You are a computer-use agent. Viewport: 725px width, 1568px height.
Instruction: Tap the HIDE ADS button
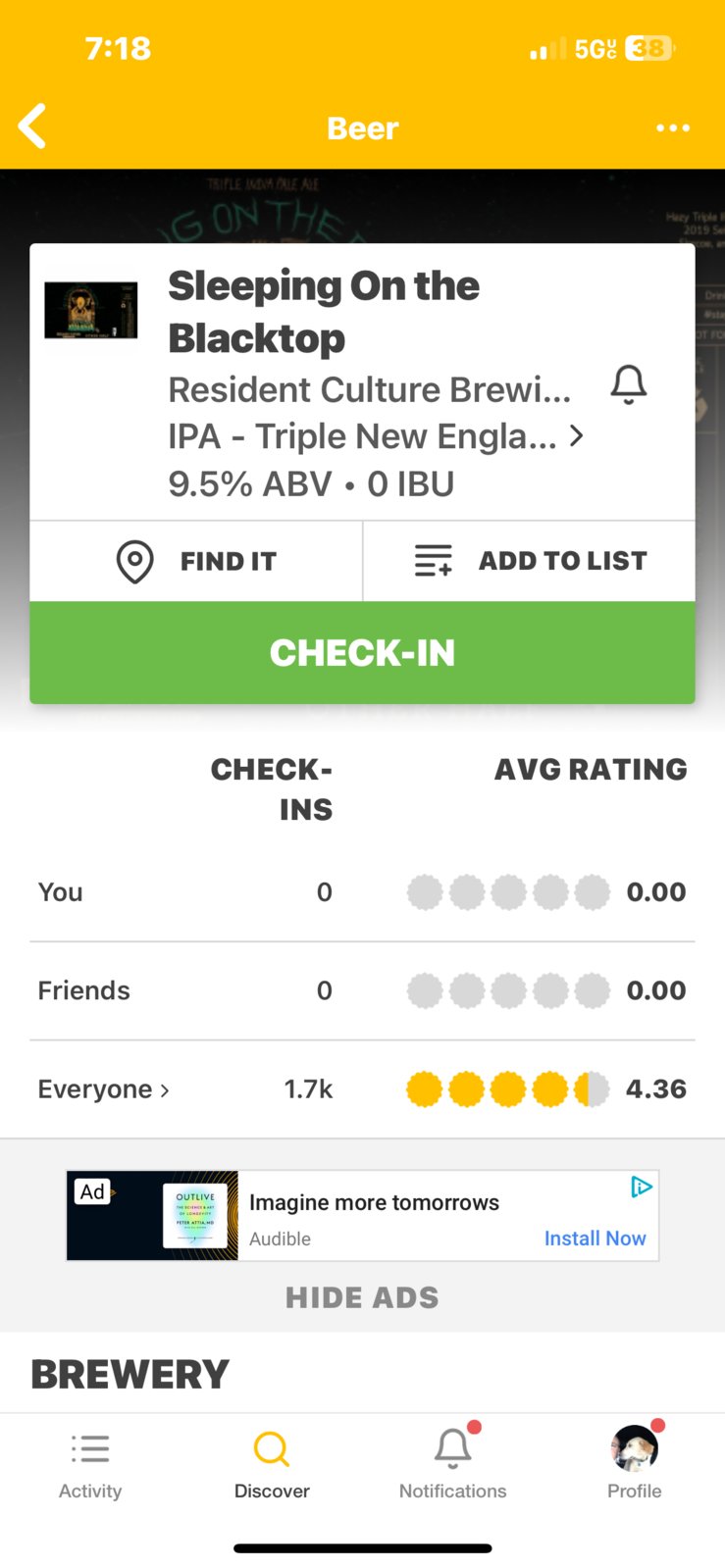tap(362, 1297)
